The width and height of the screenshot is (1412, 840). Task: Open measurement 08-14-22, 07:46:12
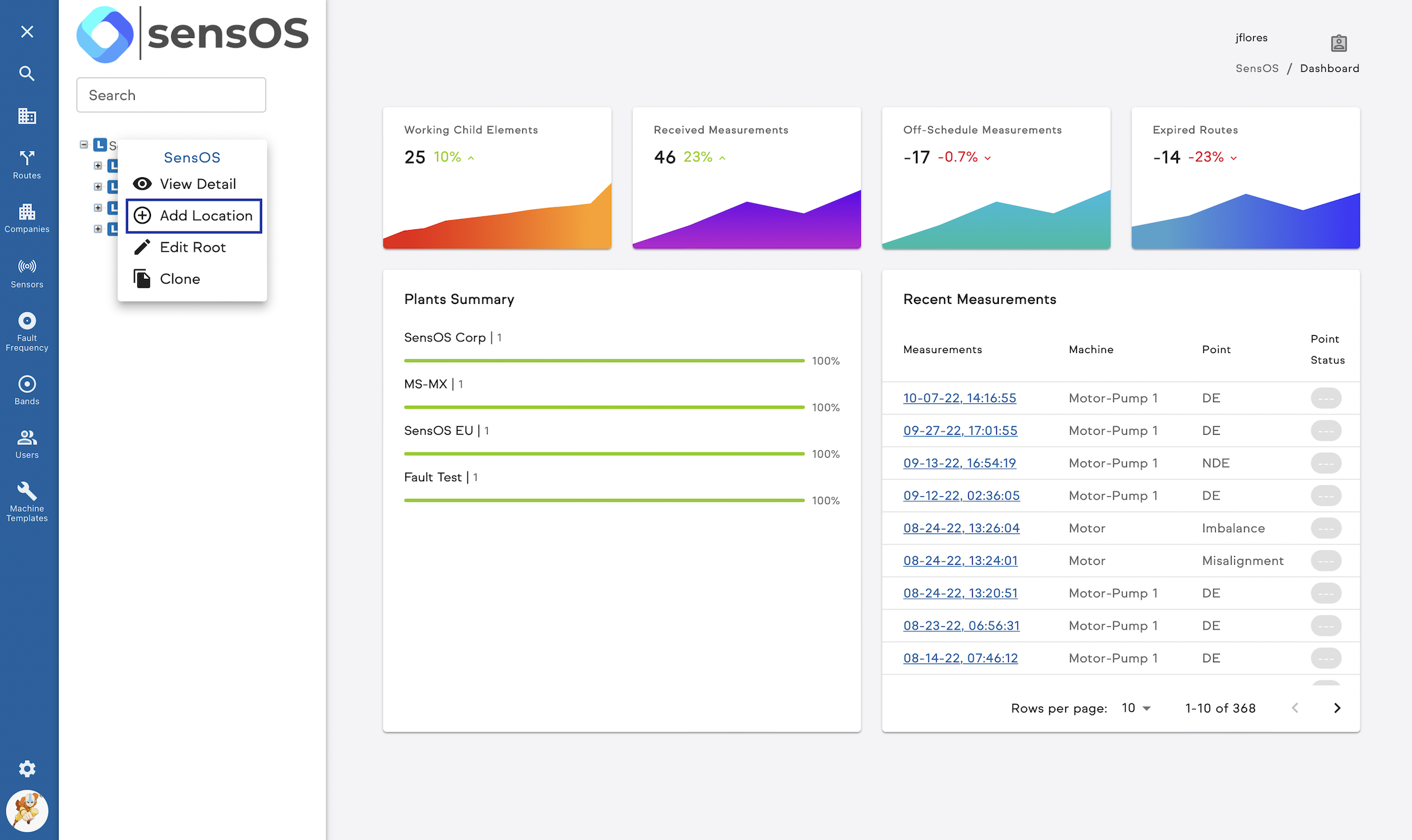[x=960, y=658]
